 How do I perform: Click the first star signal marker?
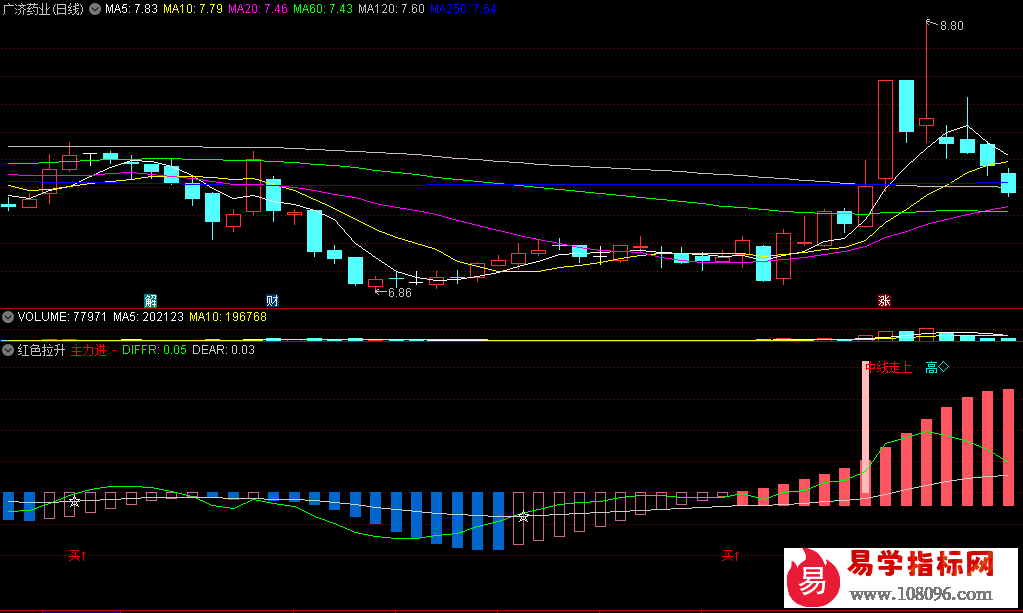[x=74, y=501]
